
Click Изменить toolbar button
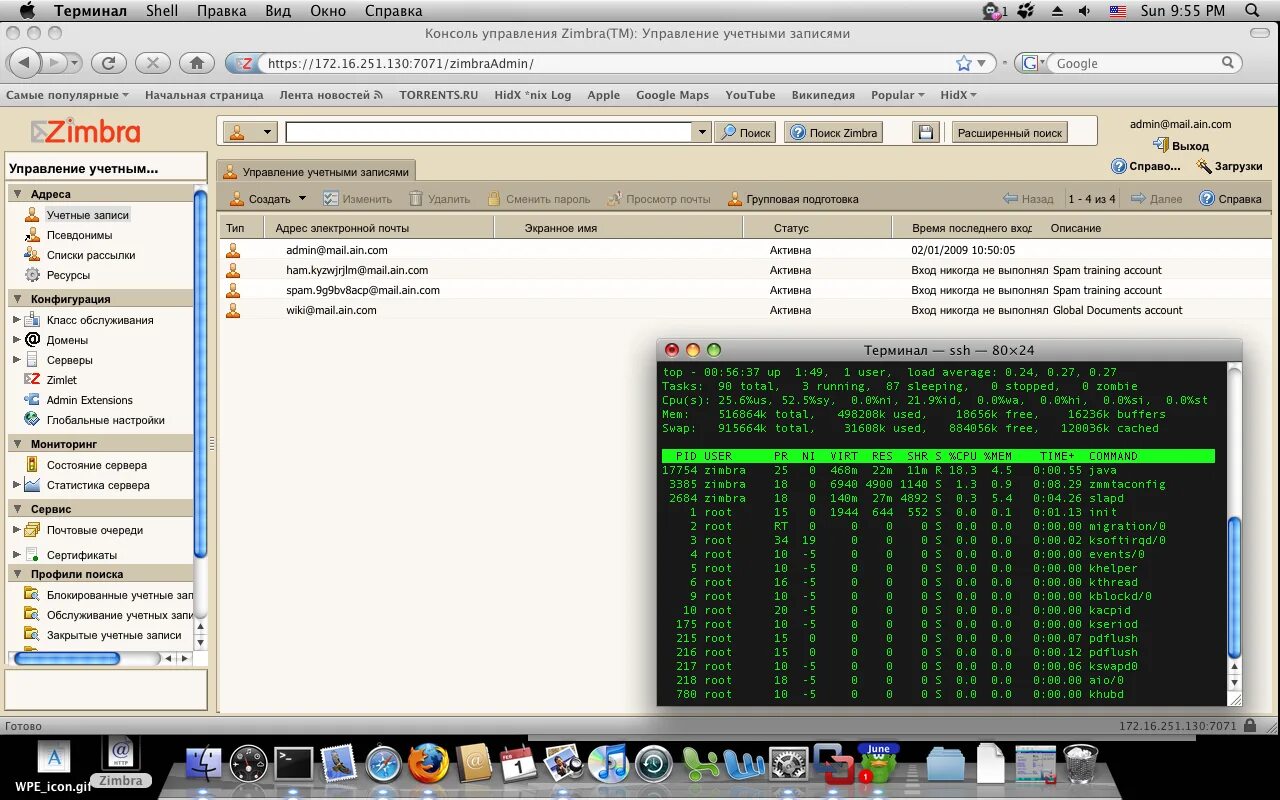357,199
